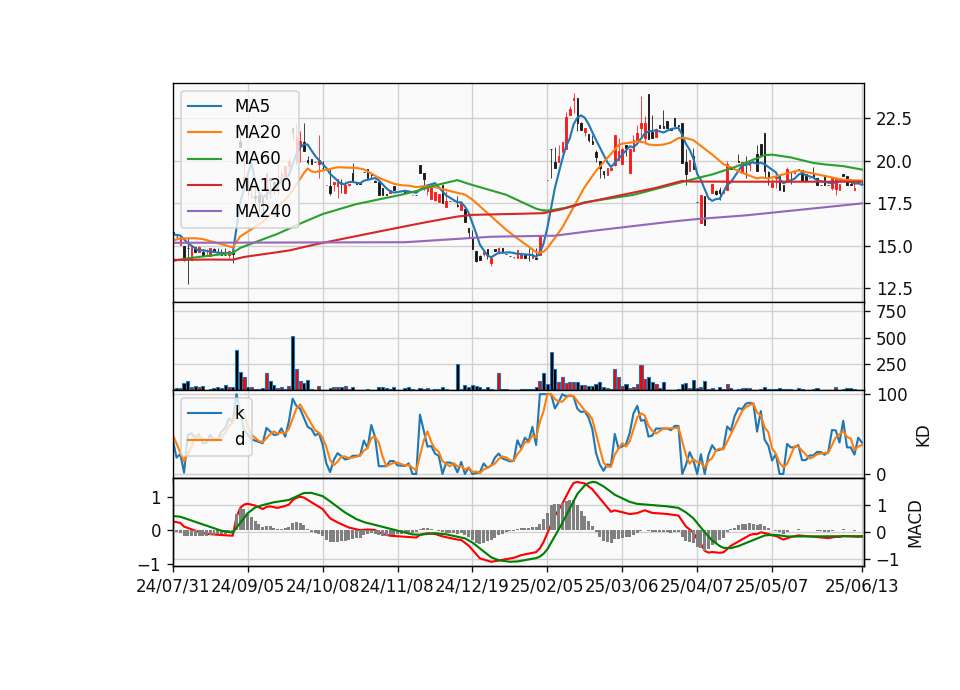
Task: Click the 25/06/13 date tick label
Action: tap(862, 586)
